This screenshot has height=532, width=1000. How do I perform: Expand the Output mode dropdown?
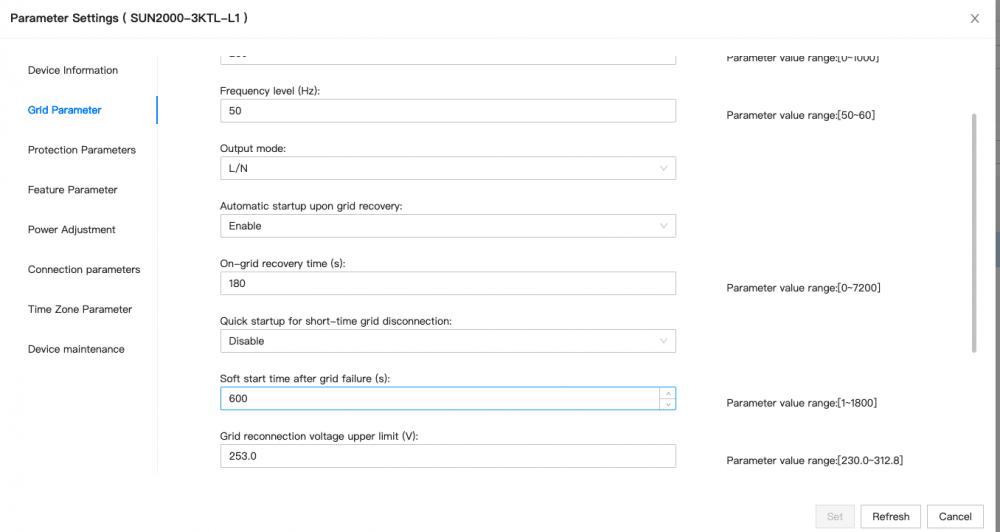(448, 168)
